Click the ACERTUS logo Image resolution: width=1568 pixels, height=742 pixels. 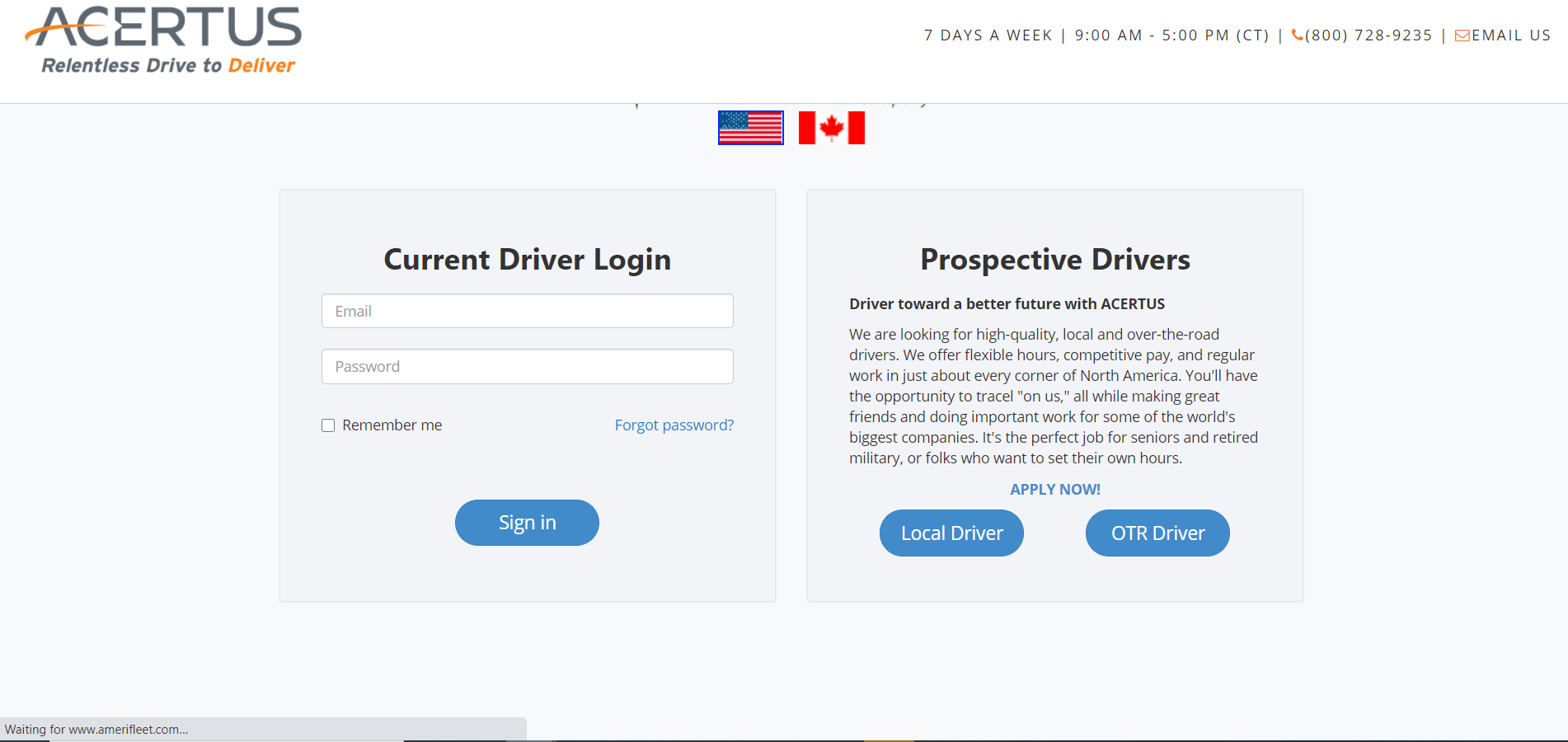tap(165, 28)
